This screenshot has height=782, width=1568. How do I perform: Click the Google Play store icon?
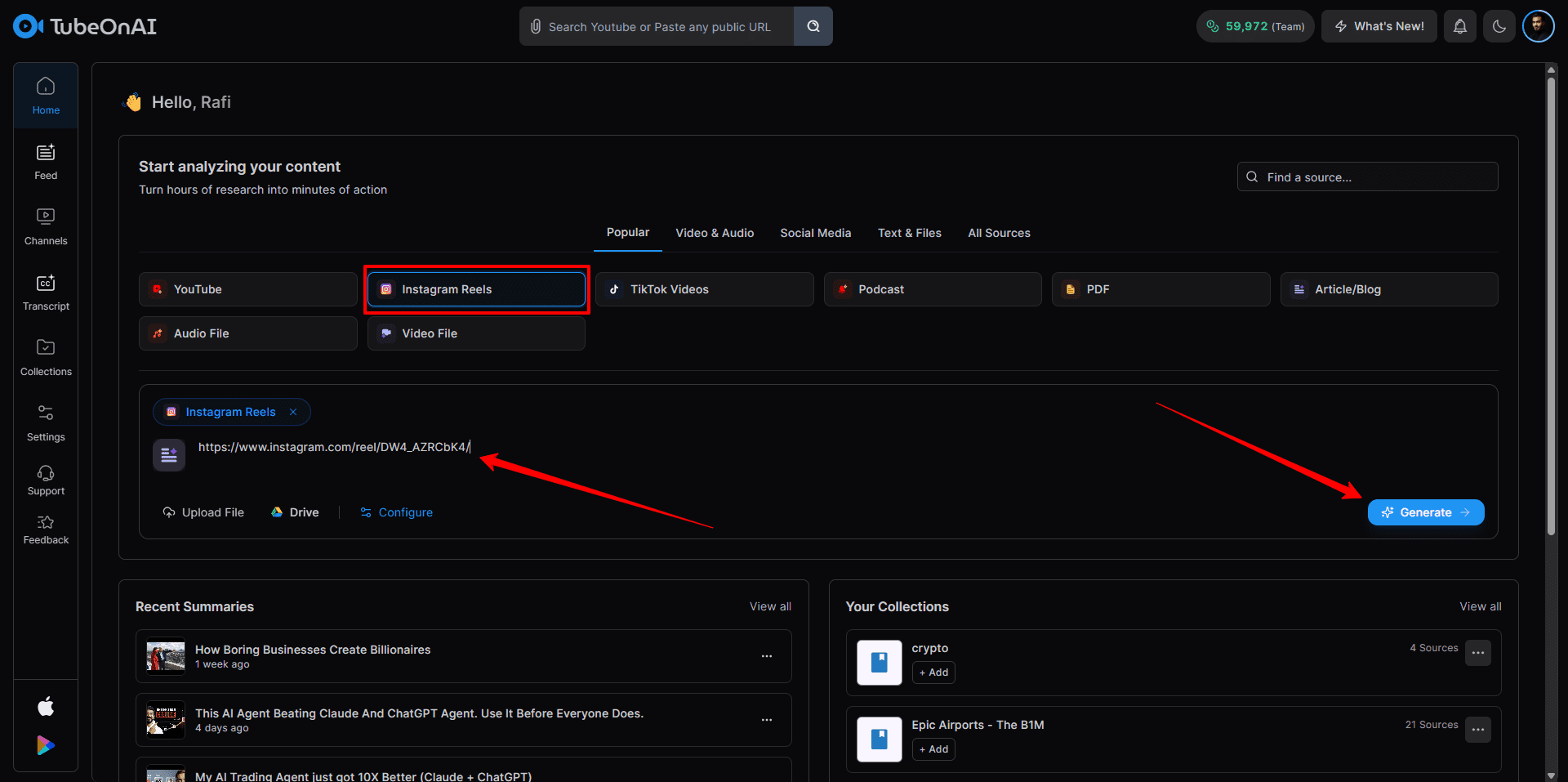pos(46,745)
